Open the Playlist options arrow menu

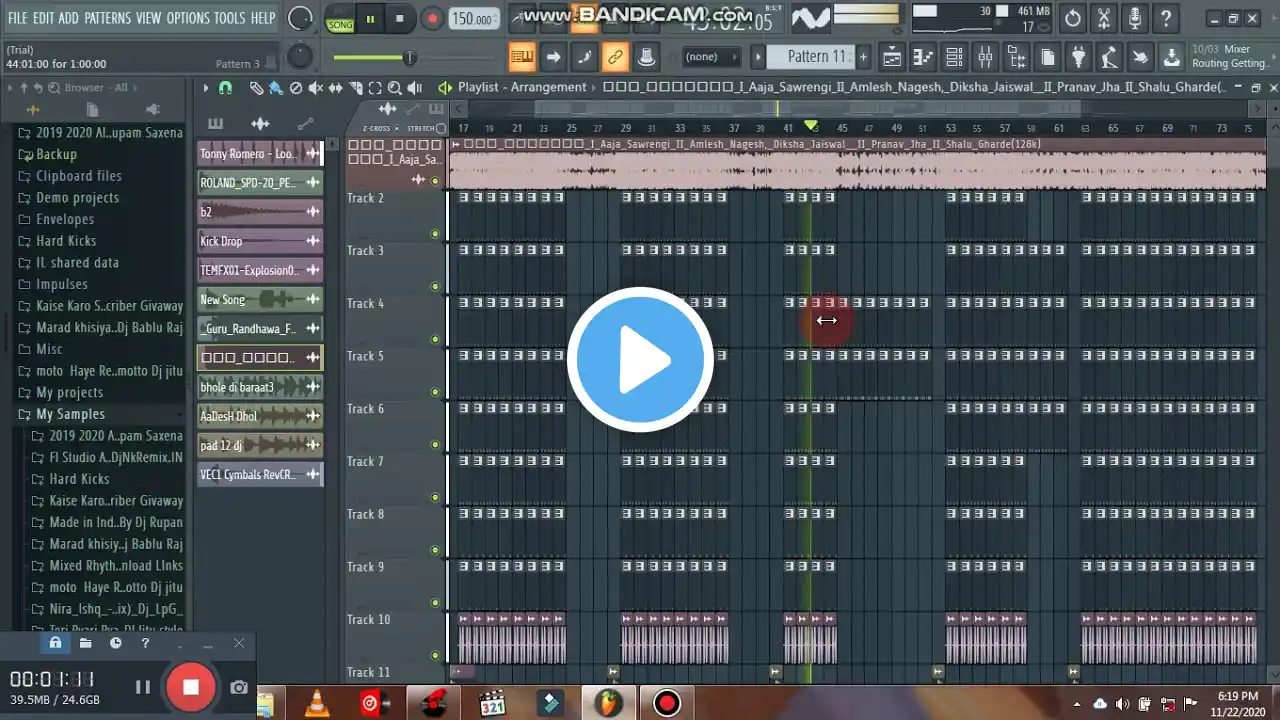click(x=206, y=88)
